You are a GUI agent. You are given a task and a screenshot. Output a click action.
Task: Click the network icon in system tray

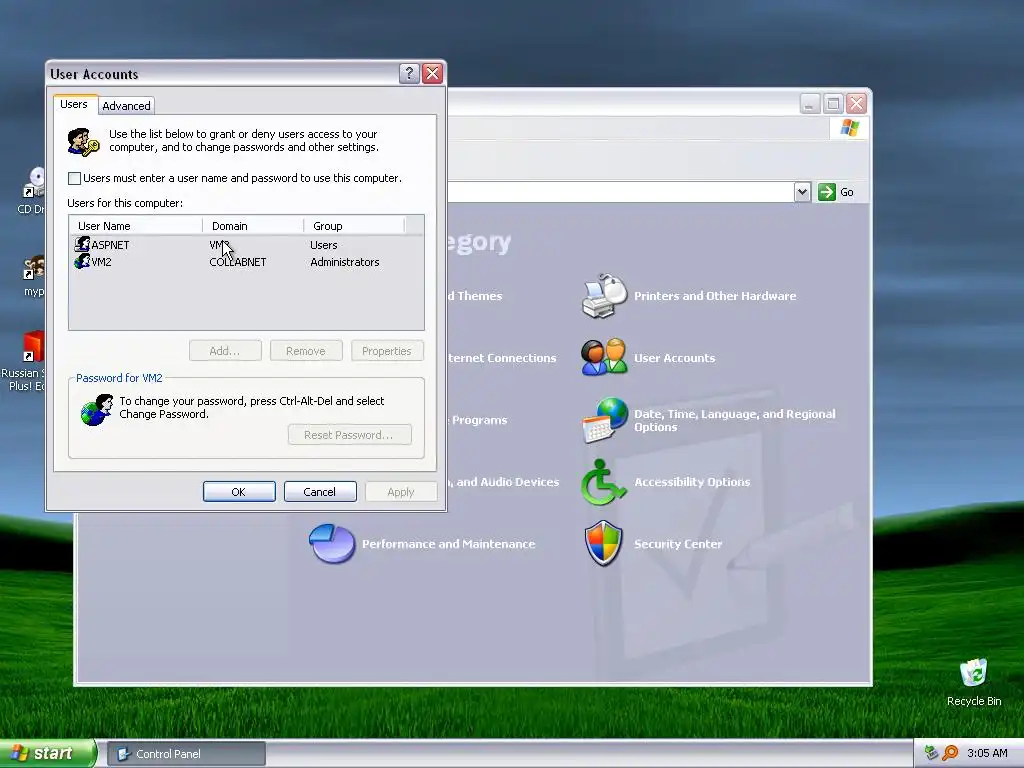[931, 753]
